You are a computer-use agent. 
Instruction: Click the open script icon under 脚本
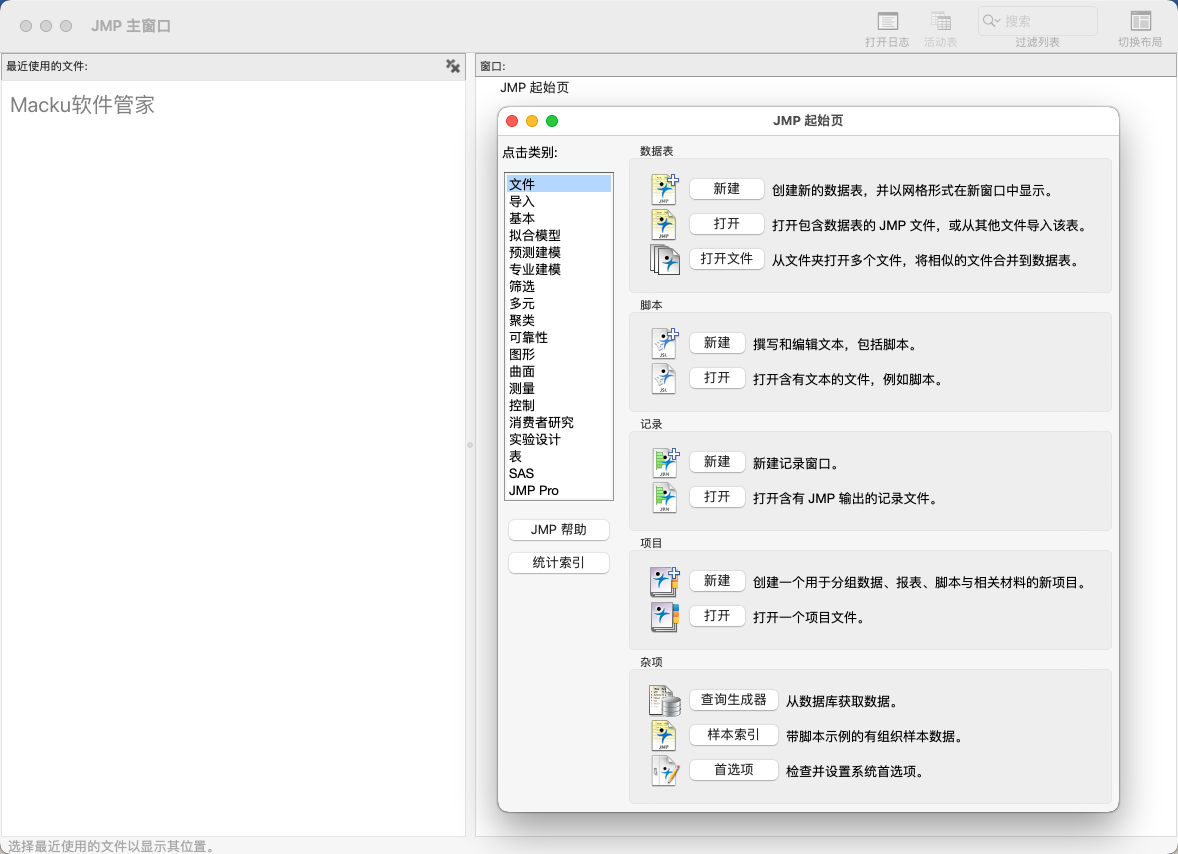pyautogui.click(x=664, y=379)
